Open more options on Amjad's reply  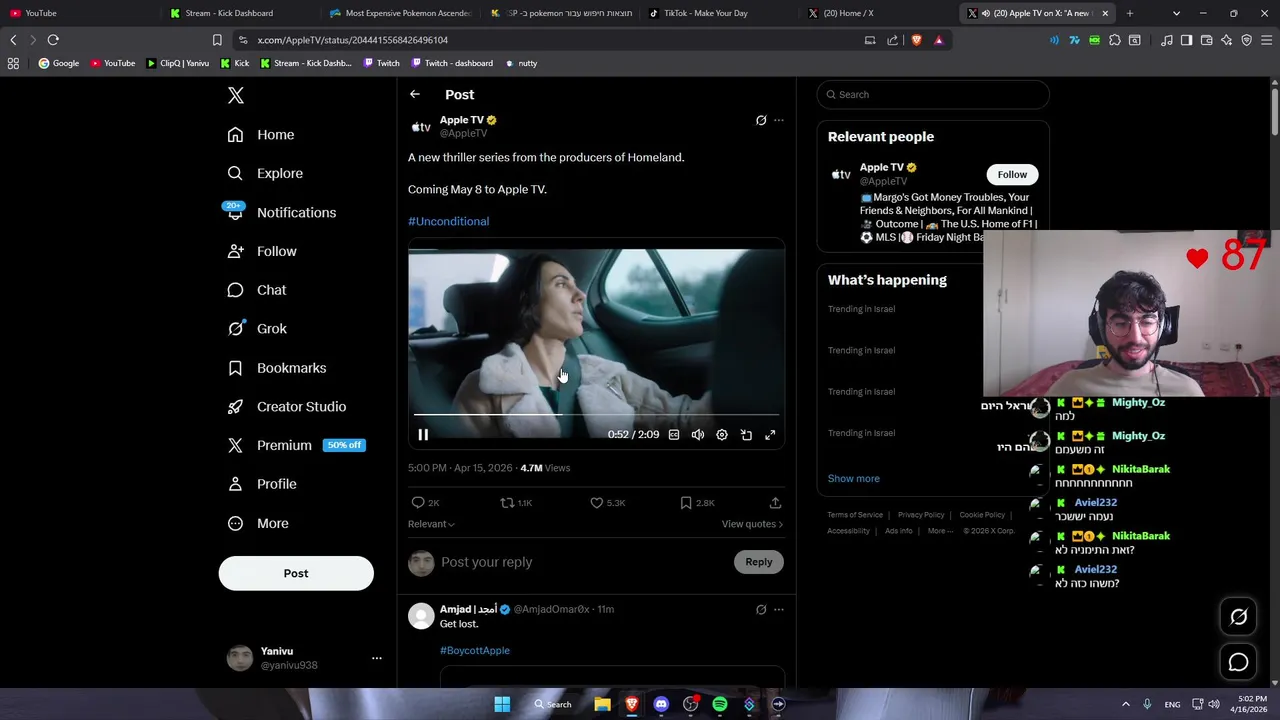click(779, 609)
